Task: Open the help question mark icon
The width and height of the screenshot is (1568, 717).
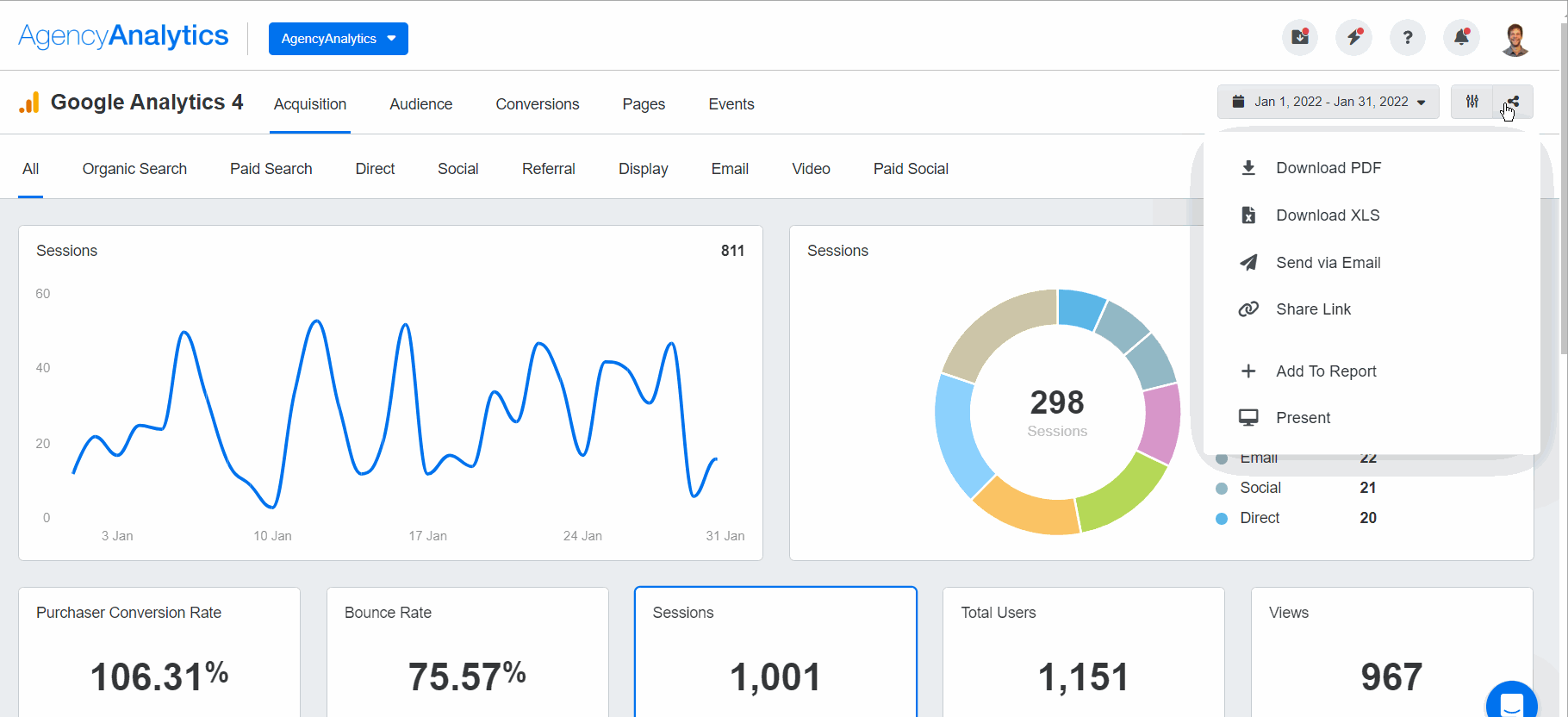Action: point(1408,37)
